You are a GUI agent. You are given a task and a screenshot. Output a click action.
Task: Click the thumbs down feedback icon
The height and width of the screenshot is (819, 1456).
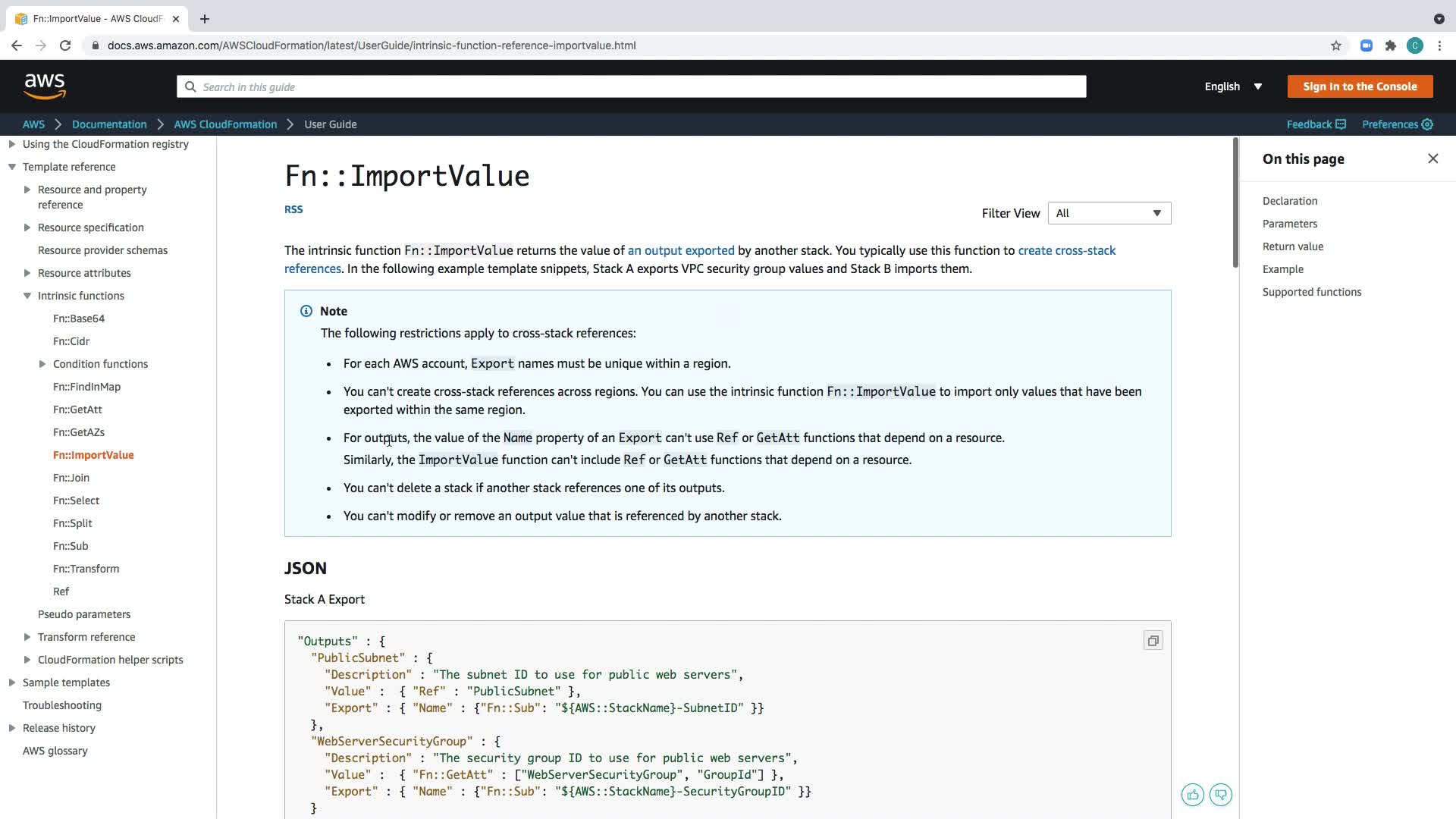[1220, 795]
